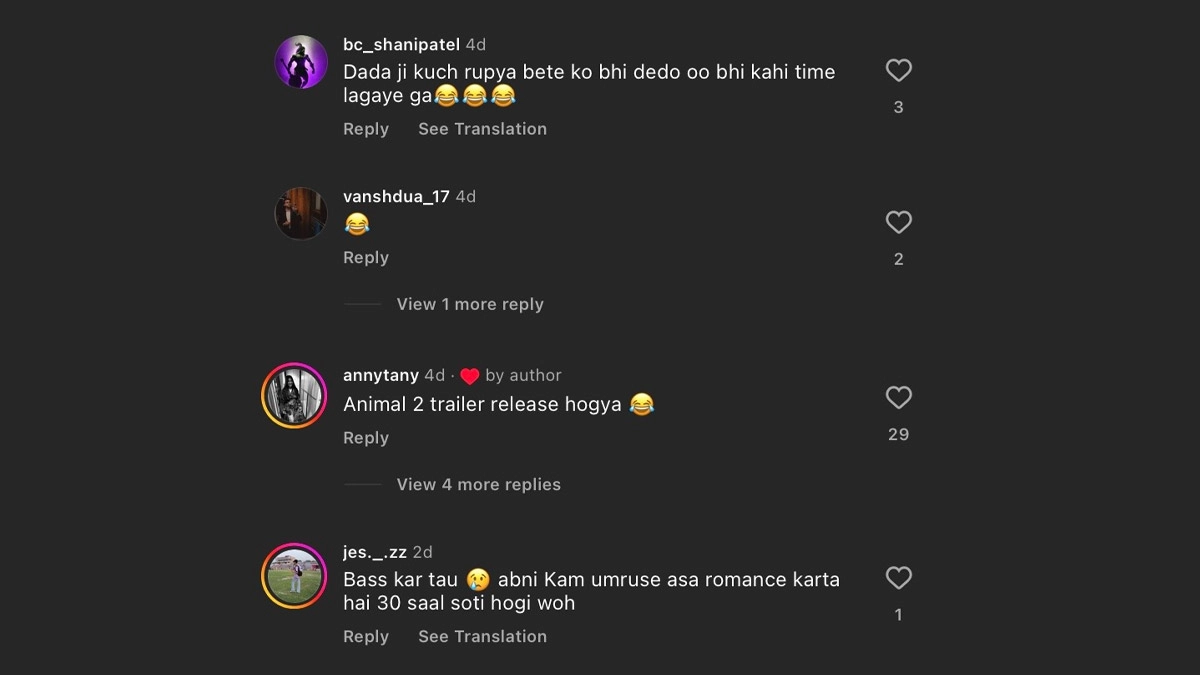The image size is (1200, 675).
Task: View jes._.zz's story ring avatar
Action: pos(294,576)
